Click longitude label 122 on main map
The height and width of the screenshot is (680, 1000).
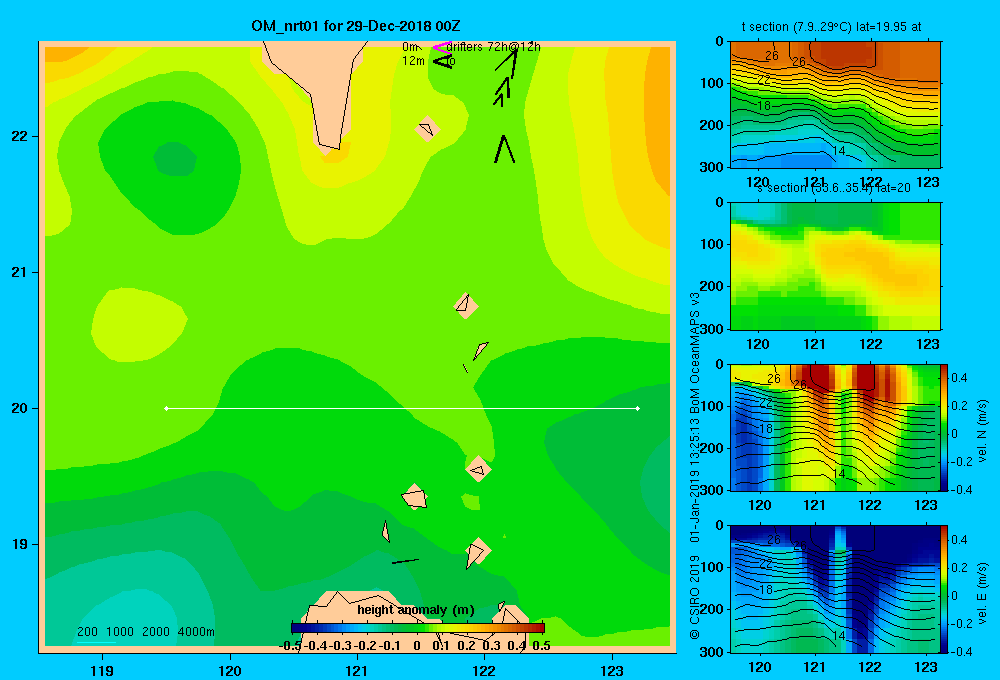click(x=484, y=670)
